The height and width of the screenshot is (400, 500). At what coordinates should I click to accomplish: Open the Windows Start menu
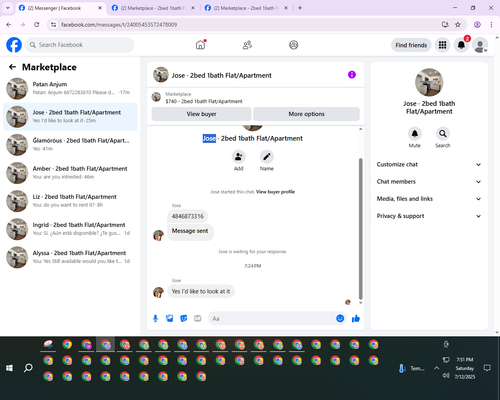(9, 368)
